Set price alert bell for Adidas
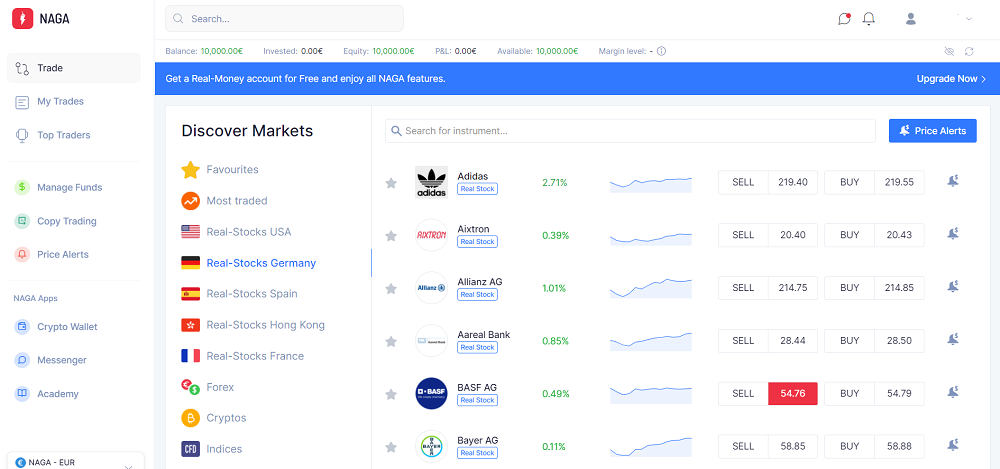 [953, 181]
